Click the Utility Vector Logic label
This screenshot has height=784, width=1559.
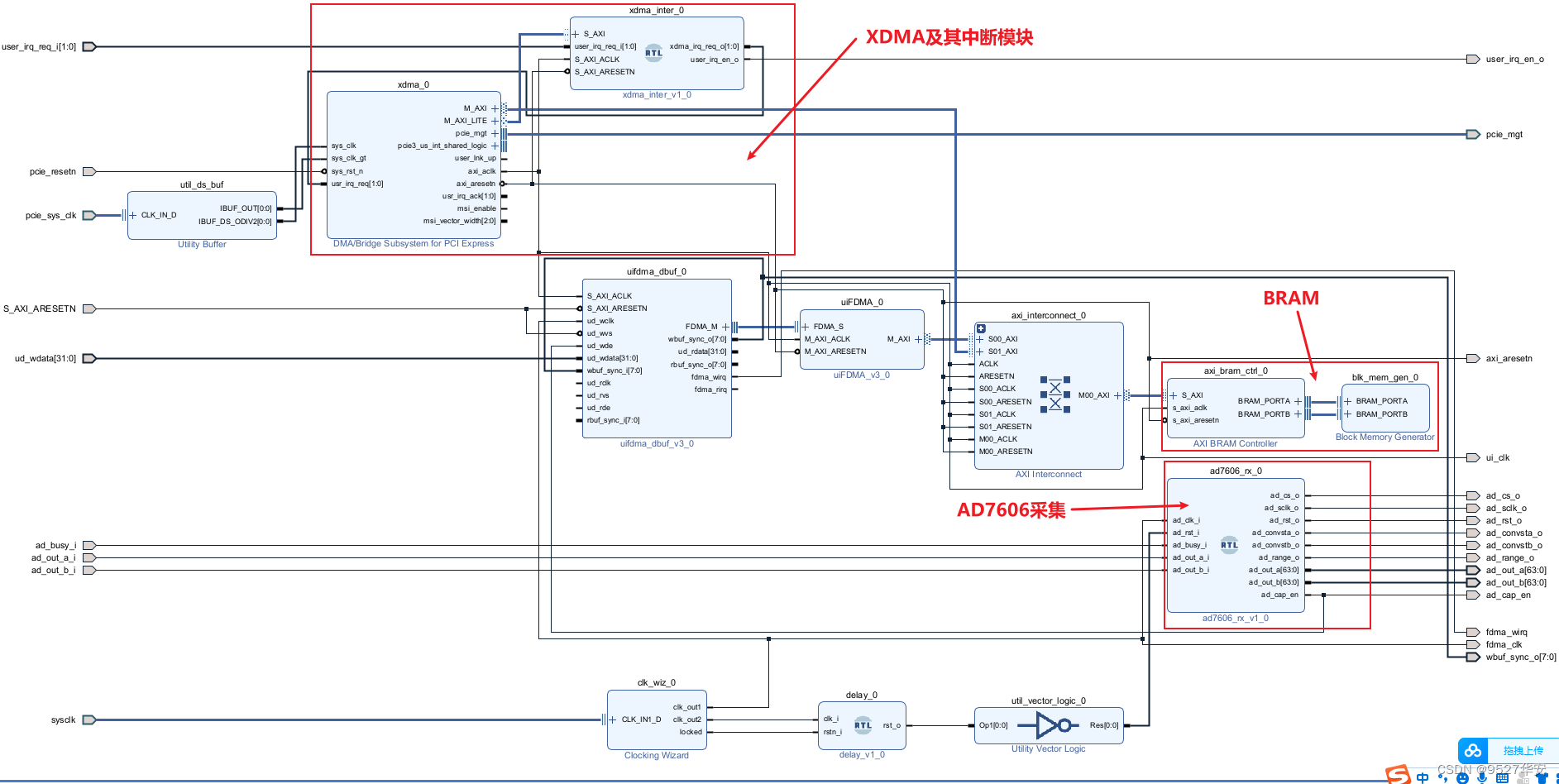coord(1049,749)
